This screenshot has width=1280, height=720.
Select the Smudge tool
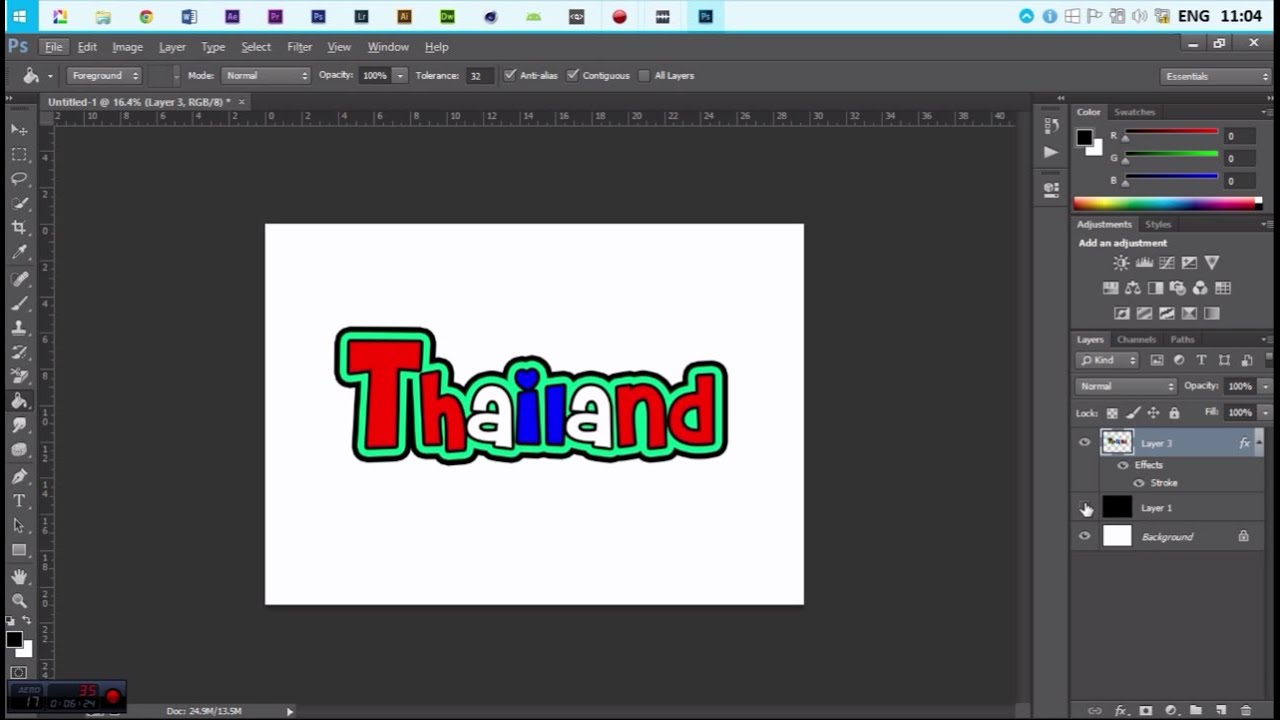pyautogui.click(x=19, y=426)
